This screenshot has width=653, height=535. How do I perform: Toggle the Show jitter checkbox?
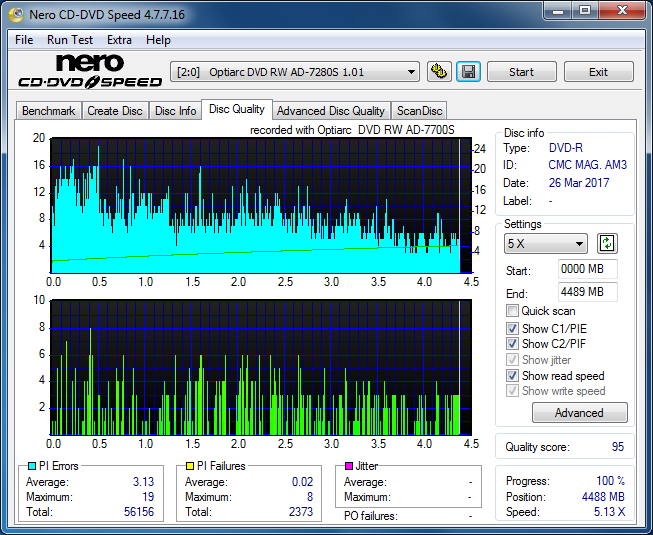512,359
